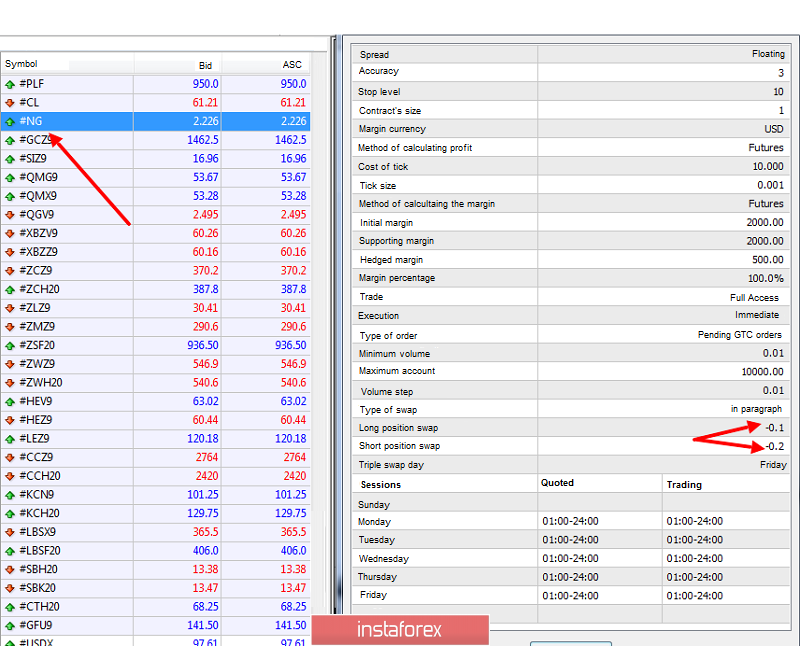Click the Trading sessions column header
The image size is (800, 646).
pyautogui.click(x=684, y=485)
